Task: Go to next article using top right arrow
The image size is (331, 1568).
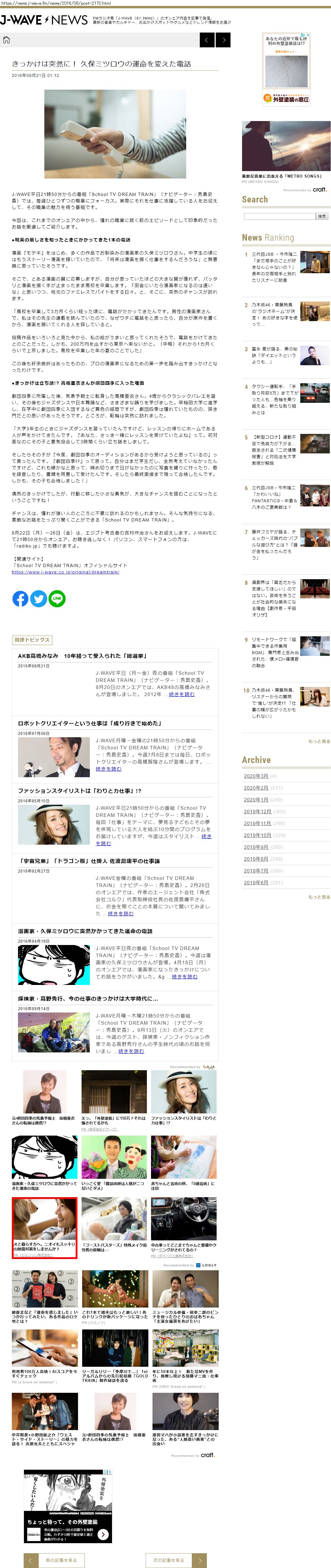Action: tap(223, 40)
